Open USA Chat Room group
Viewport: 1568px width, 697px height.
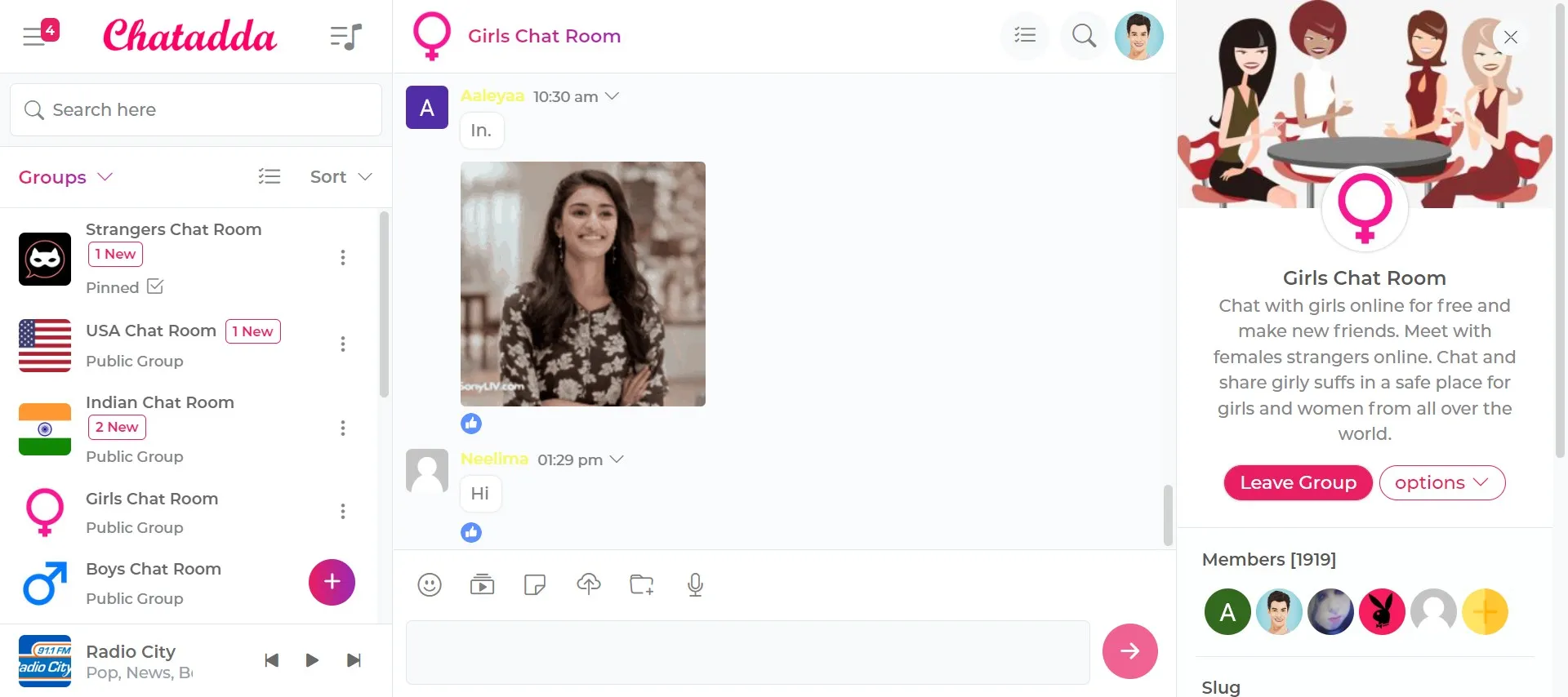pyautogui.click(x=151, y=331)
